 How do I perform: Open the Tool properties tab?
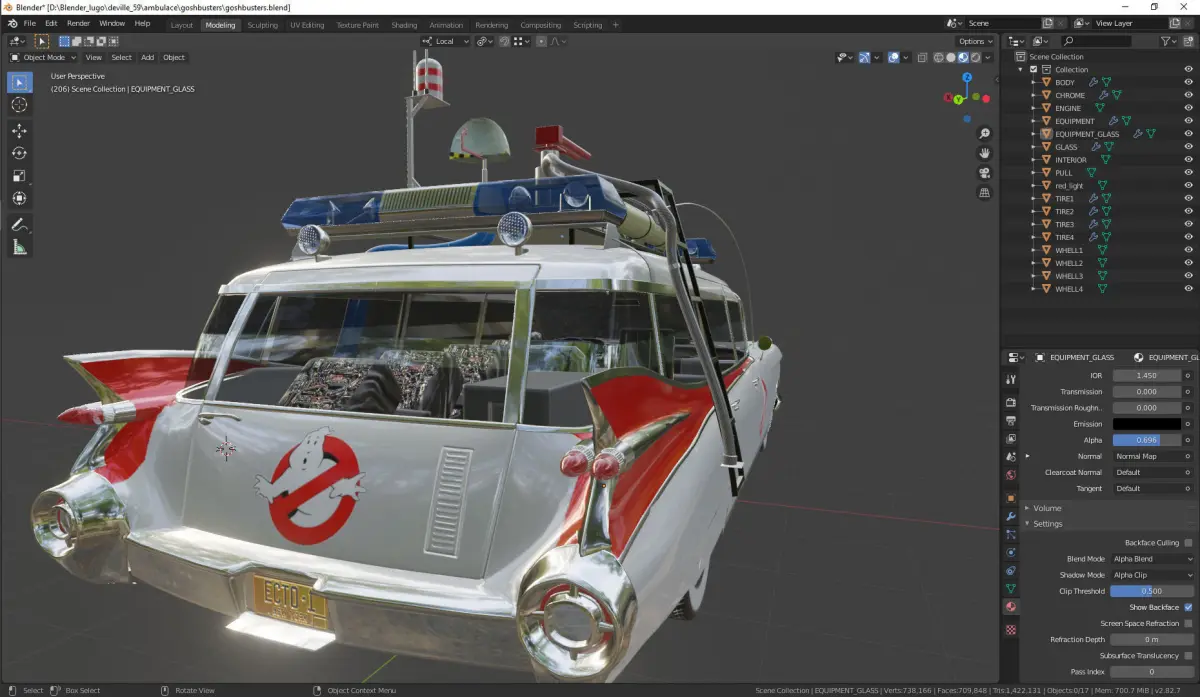(1011, 380)
